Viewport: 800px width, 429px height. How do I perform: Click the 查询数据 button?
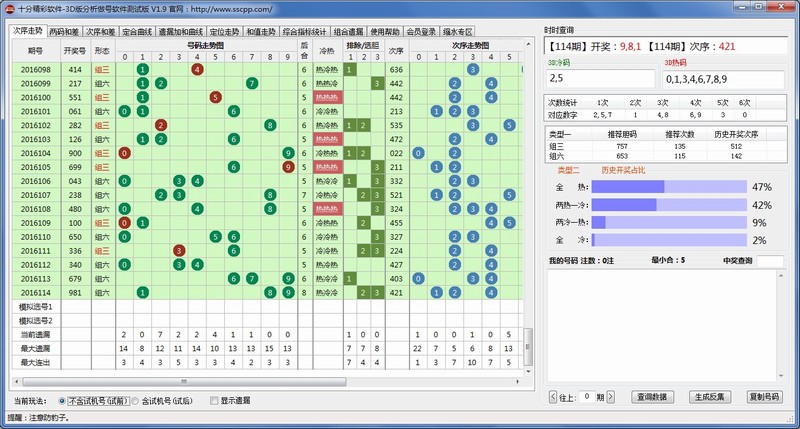pyautogui.click(x=652, y=397)
